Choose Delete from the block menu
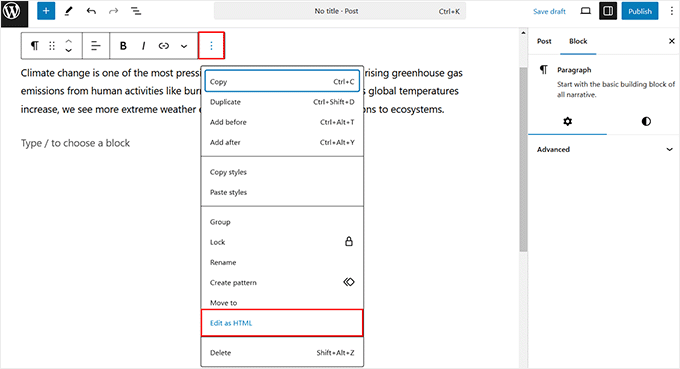This screenshot has width=680, height=369. [x=282, y=353]
